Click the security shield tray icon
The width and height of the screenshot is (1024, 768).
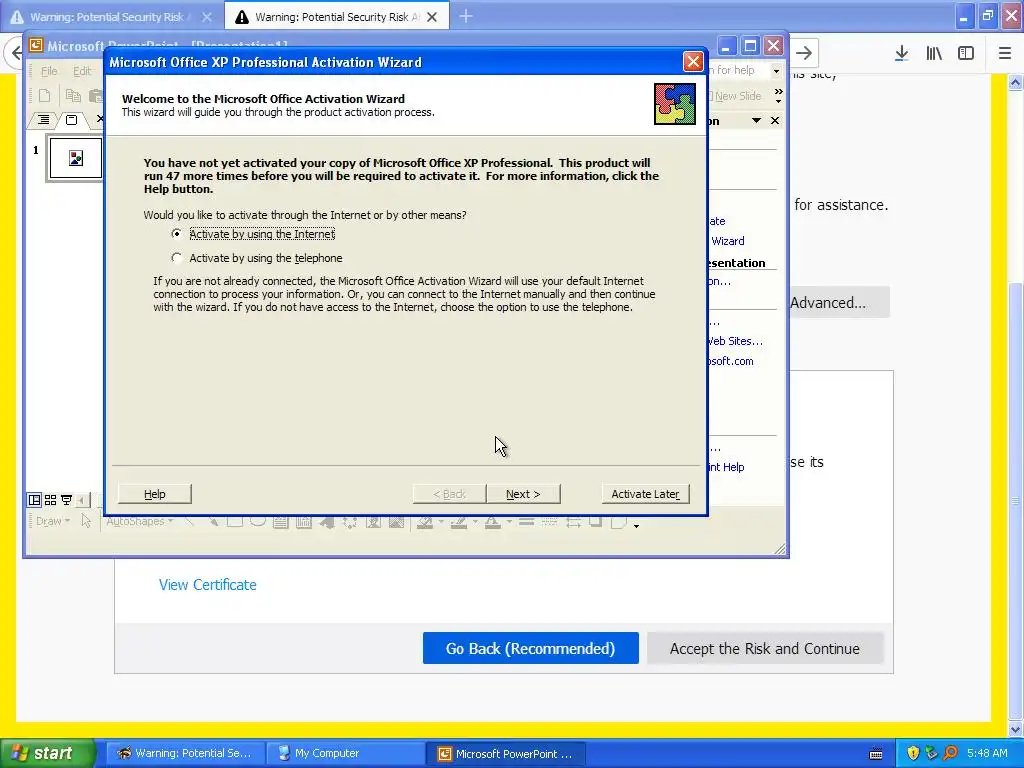coord(913,753)
